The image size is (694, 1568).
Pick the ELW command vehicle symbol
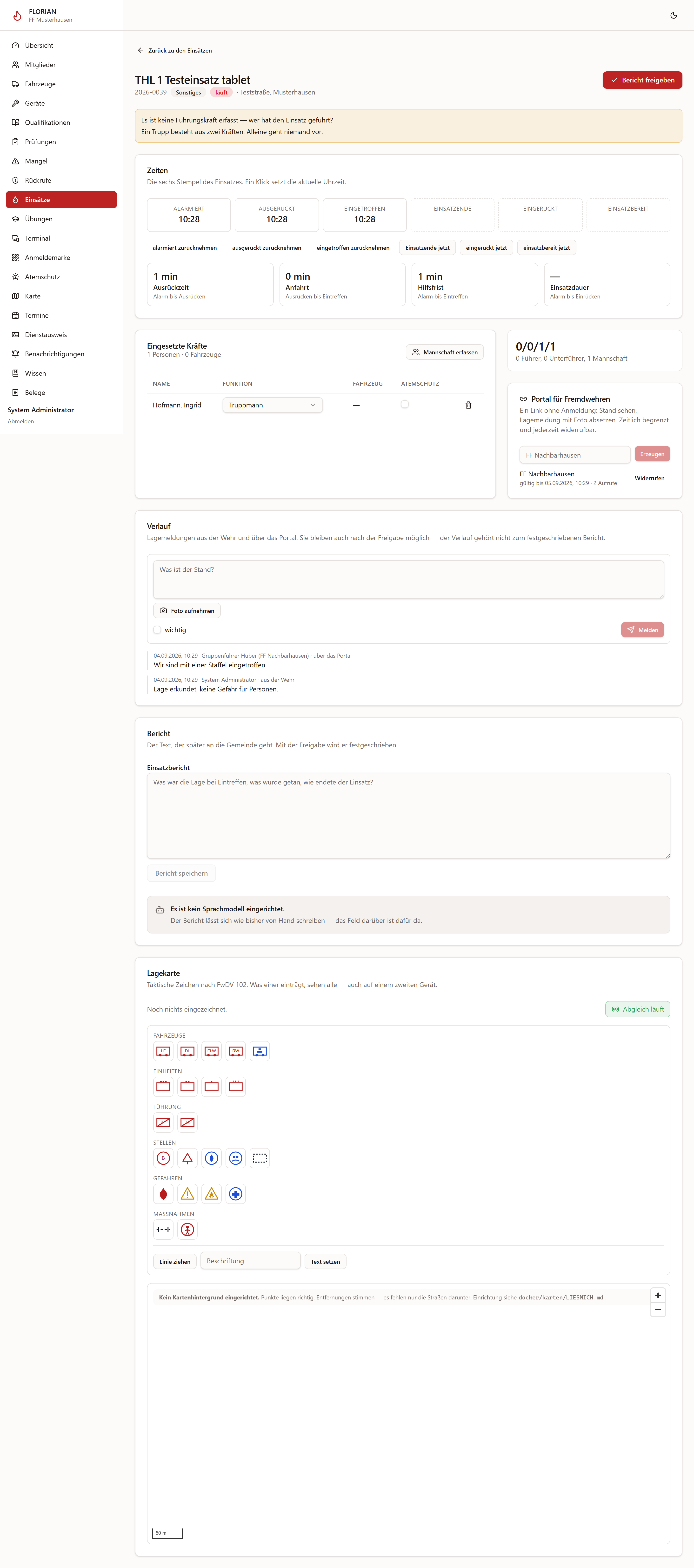pyautogui.click(x=212, y=1051)
